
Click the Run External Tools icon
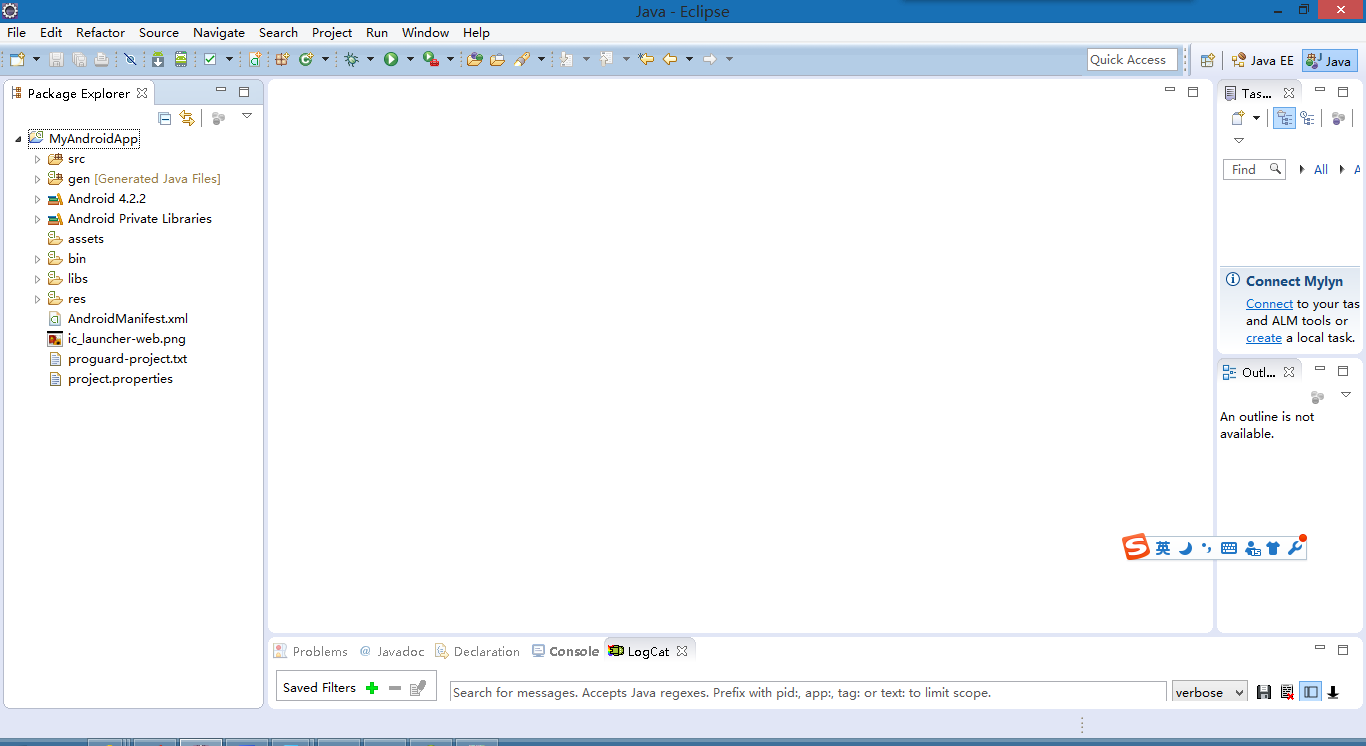431,60
